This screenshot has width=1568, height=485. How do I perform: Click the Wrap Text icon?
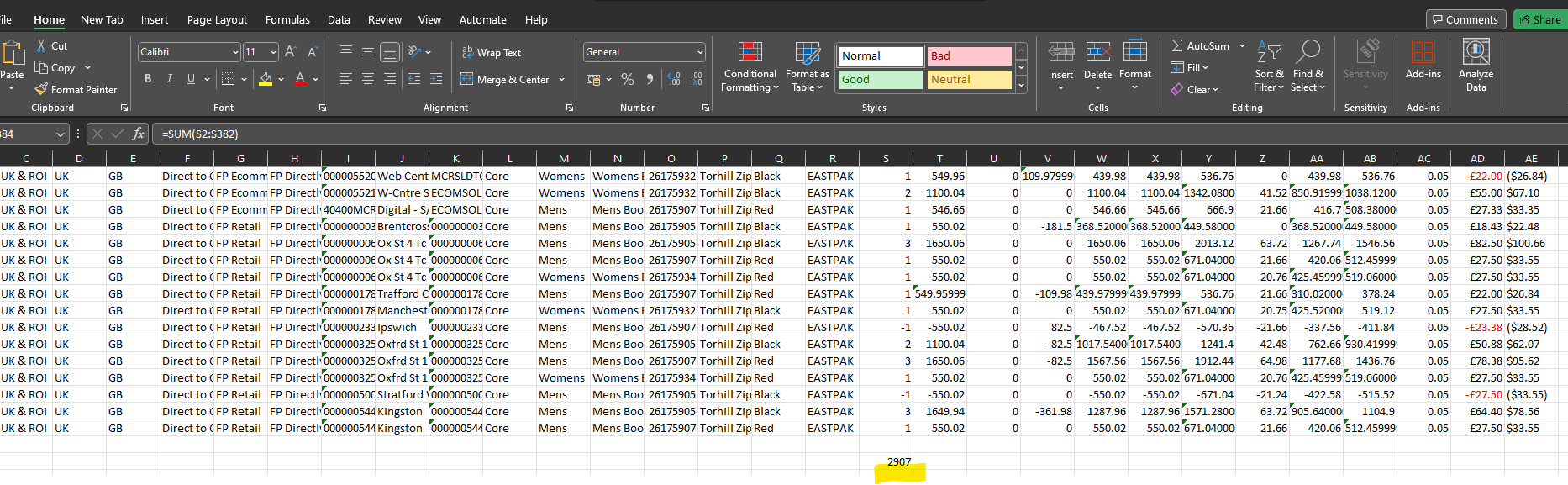click(x=467, y=52)
